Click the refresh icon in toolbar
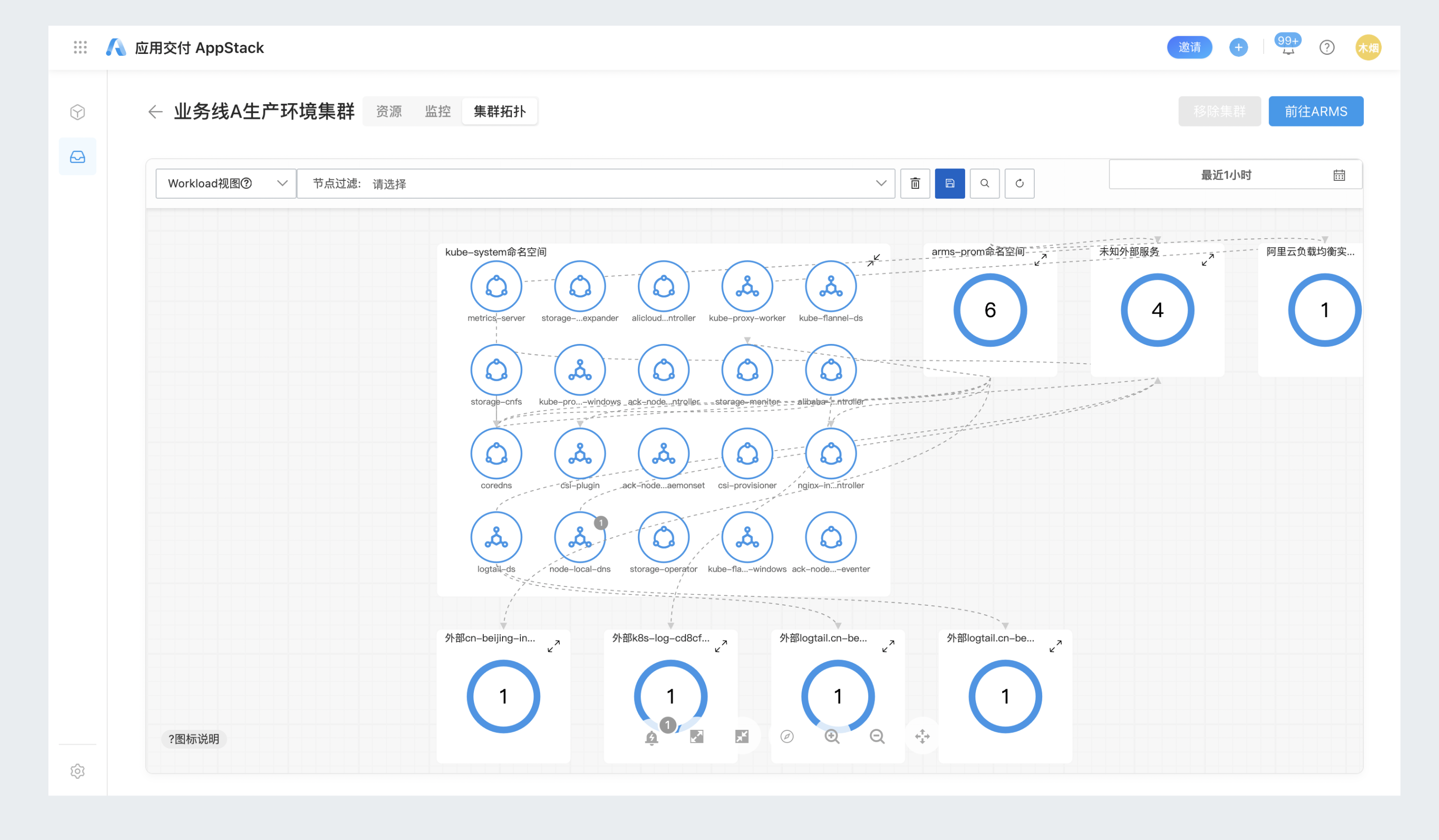 click(x=1019, y=183)
